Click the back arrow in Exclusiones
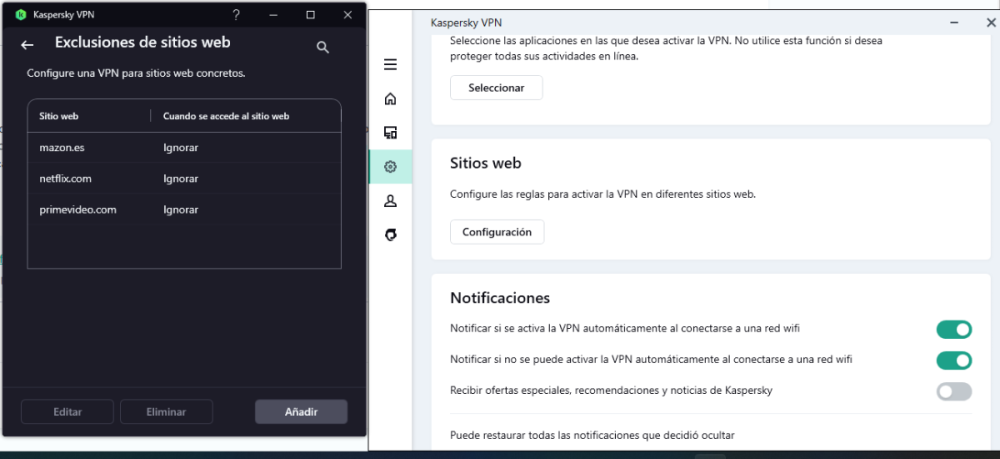1000x459 pixels. 28,45
